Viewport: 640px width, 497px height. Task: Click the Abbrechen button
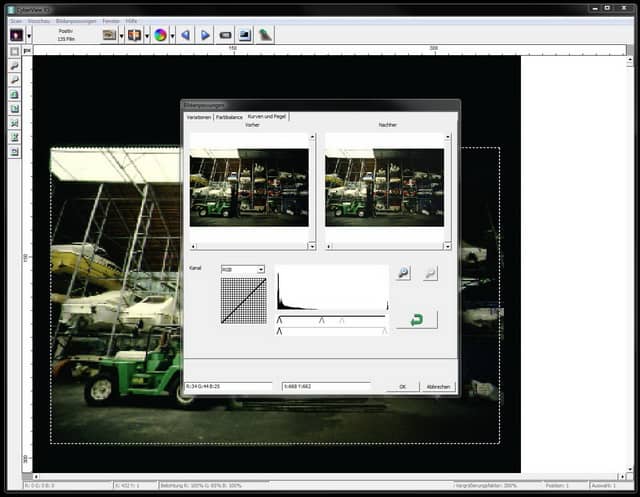[x=438, y=386]
